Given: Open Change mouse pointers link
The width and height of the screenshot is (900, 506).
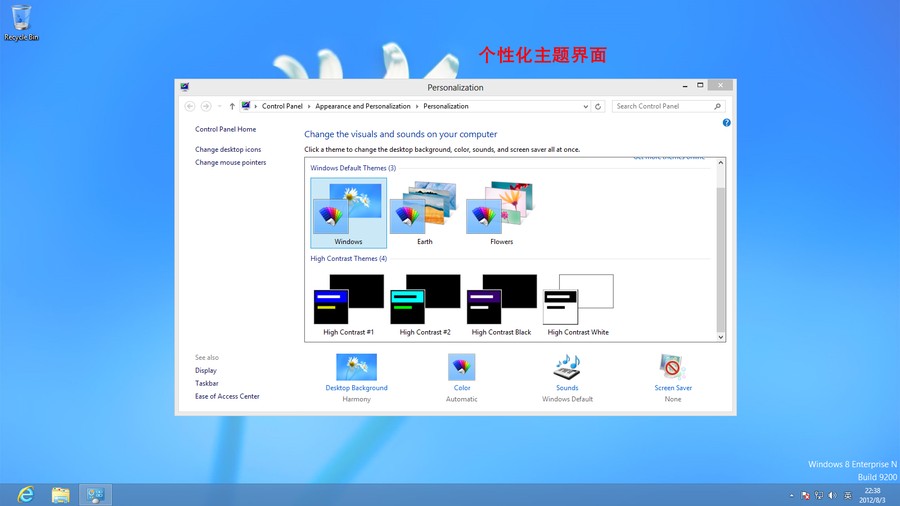Looking at the screenshot, I should (x=230, y=163).
